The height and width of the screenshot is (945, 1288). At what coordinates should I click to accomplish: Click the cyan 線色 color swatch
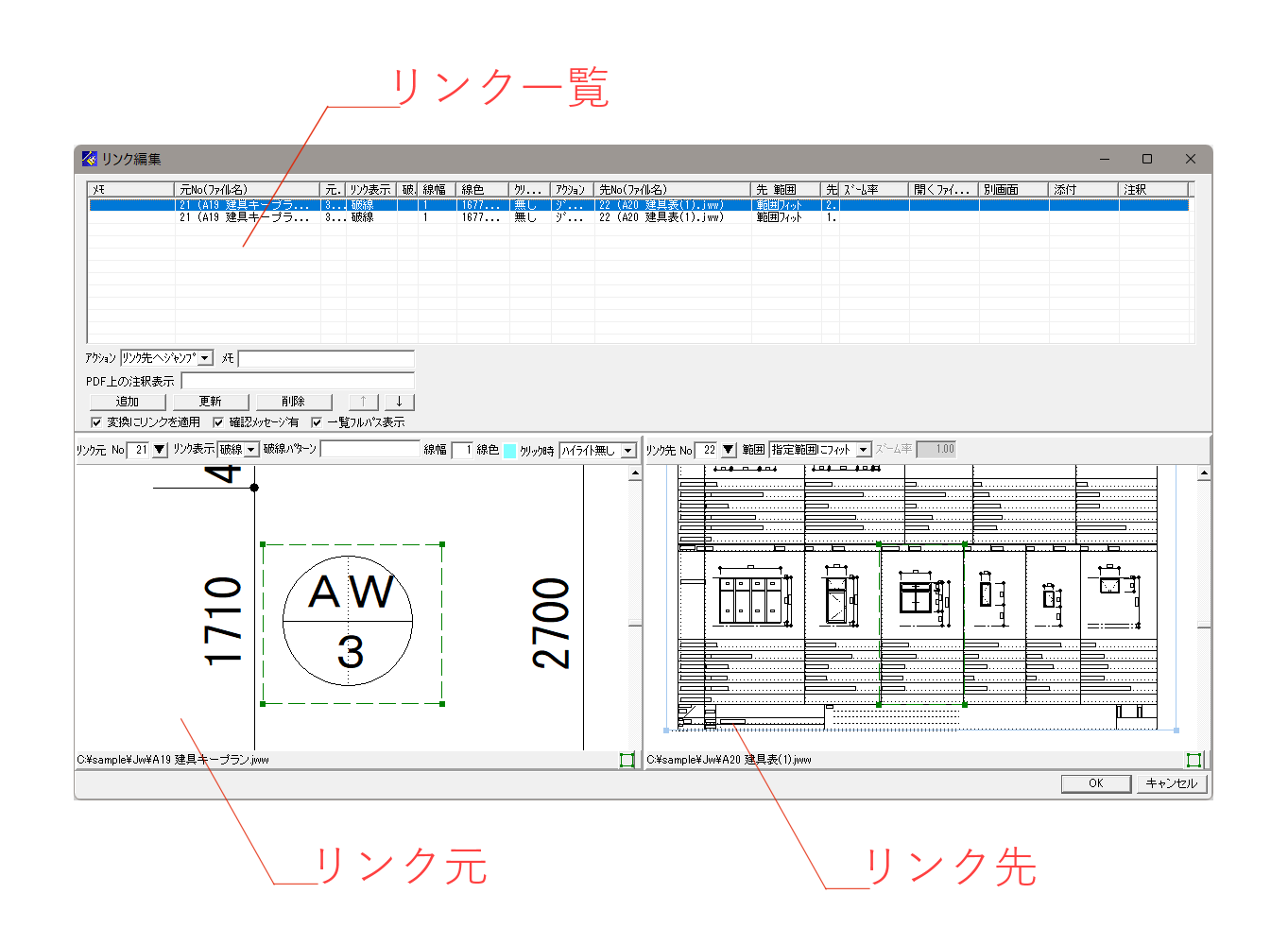pyautogui.click(x=507, y=449)
